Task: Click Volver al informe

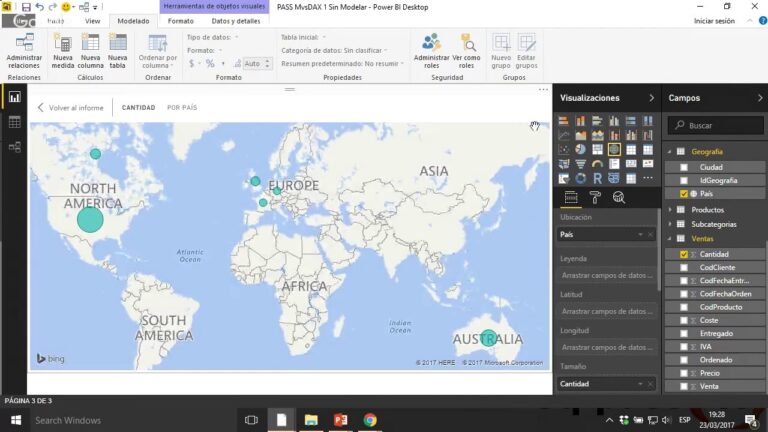Action: click(x=71, y=108)
